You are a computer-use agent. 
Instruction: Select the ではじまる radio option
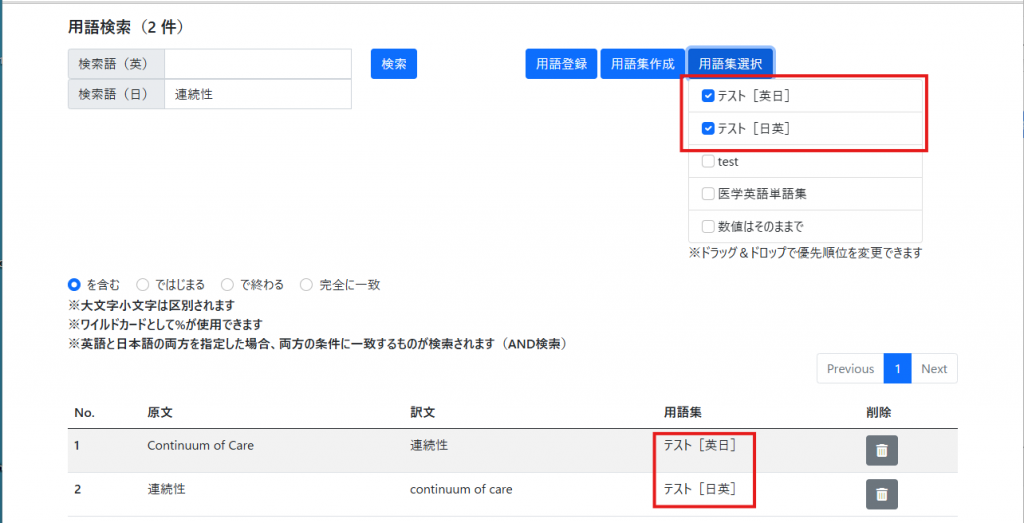[x=143, y=285]
